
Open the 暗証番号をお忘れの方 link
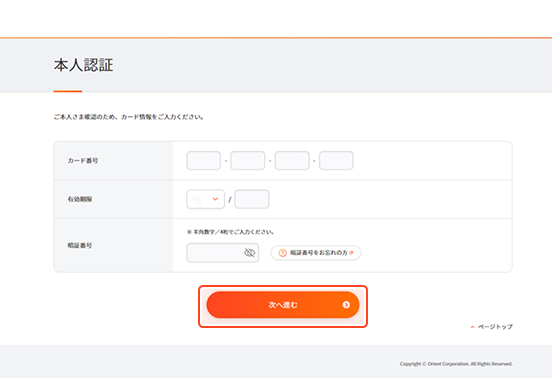click(316, 253)
